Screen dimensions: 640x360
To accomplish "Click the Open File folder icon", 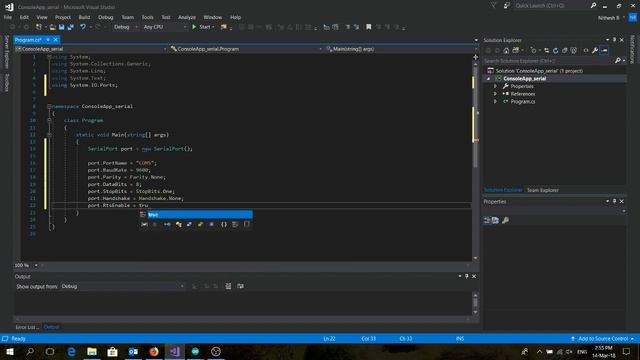I will point(52,27).
